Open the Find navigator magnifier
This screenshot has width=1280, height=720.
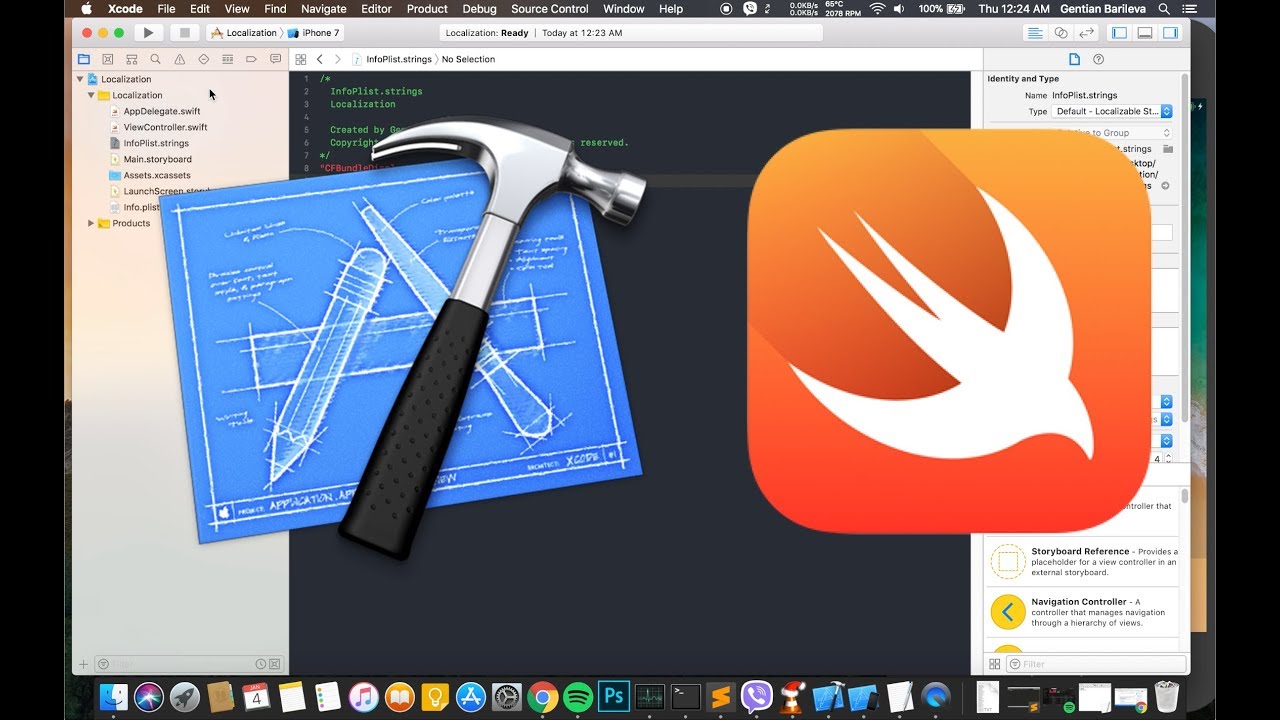click(x=155, y=59)
